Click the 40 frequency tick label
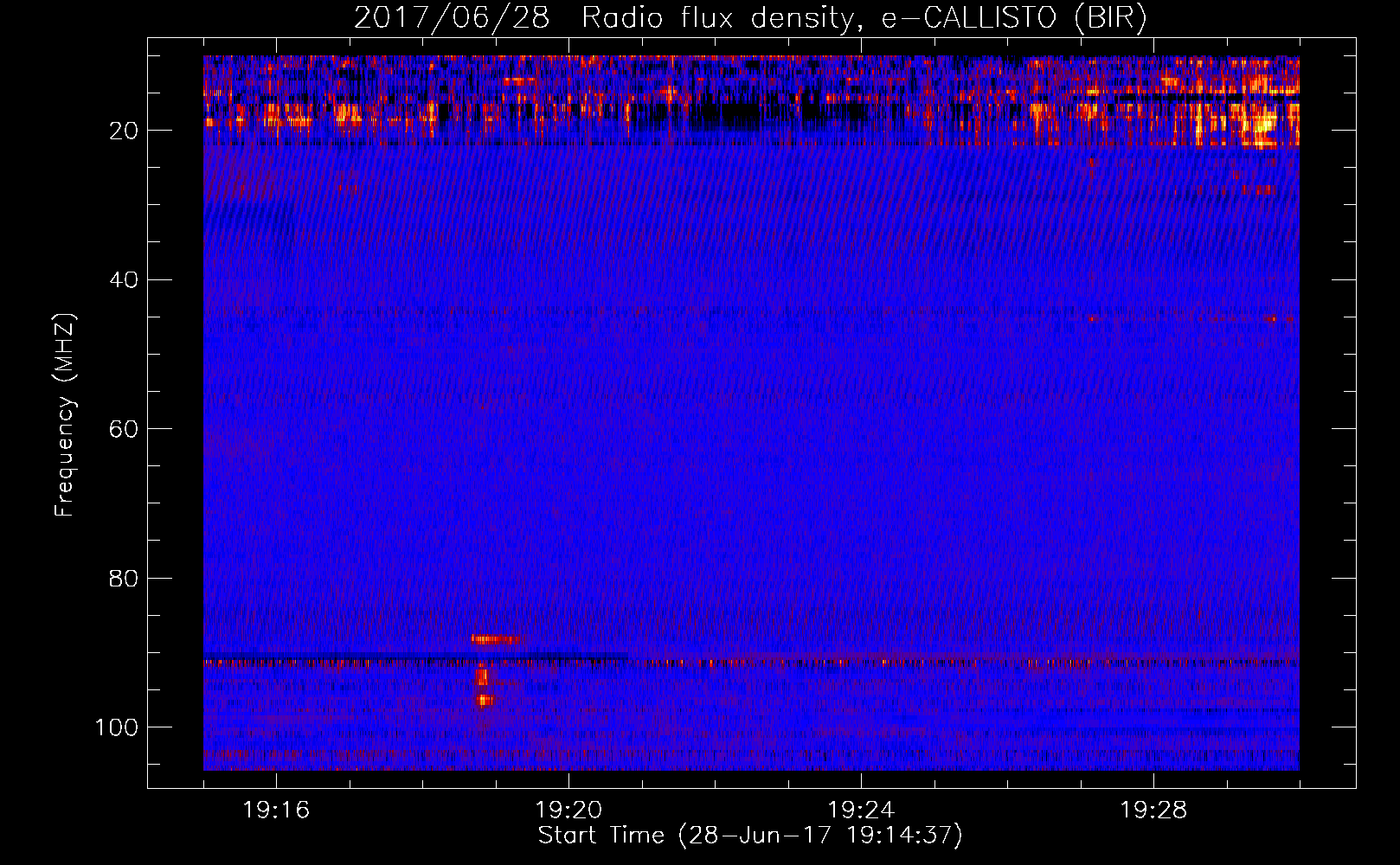This screenshot has height=865, width=1400. [124, 280]
